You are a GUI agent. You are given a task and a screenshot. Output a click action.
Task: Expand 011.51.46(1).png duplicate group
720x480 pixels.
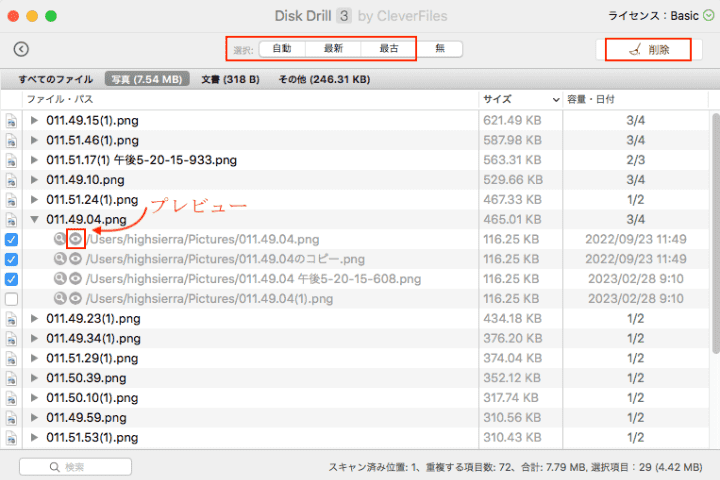coord(34,140)
